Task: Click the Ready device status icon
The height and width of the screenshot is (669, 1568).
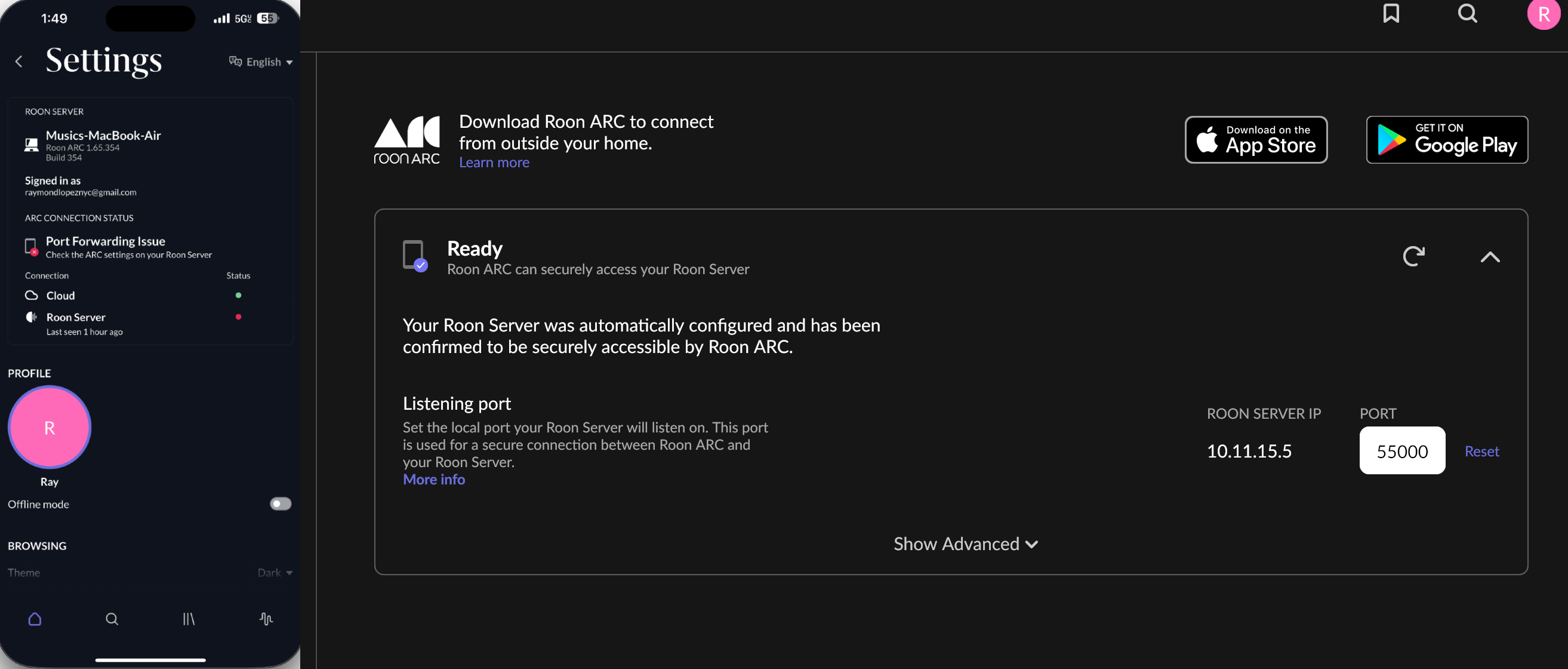Action: (415, 256)
